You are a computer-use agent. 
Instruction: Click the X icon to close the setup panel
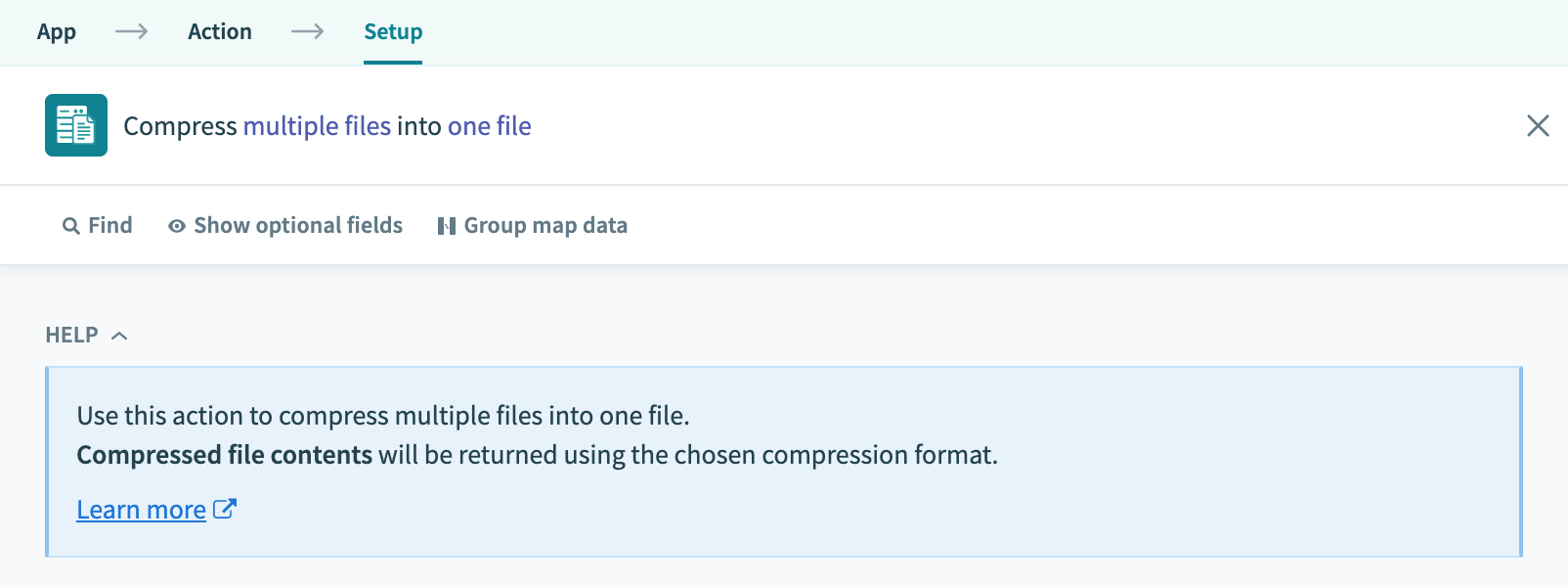point(1538,125)
